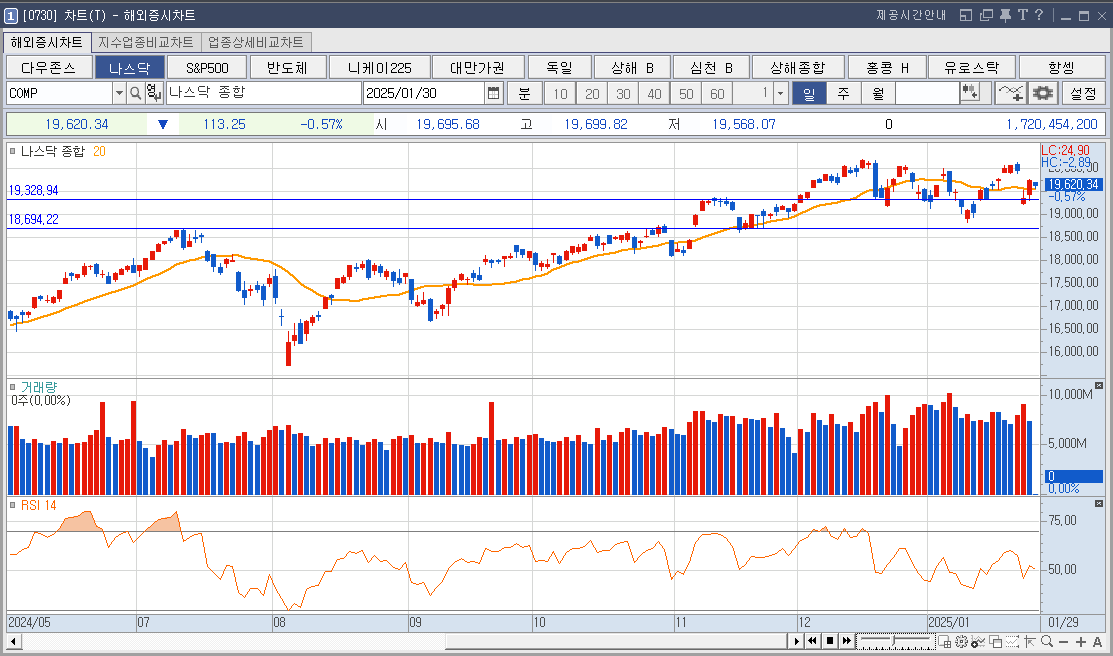Click the chart compare icon left of the gear
The height and width of the screenshot is (656, 1113).
pyautogui.click(x=970, y=93)
